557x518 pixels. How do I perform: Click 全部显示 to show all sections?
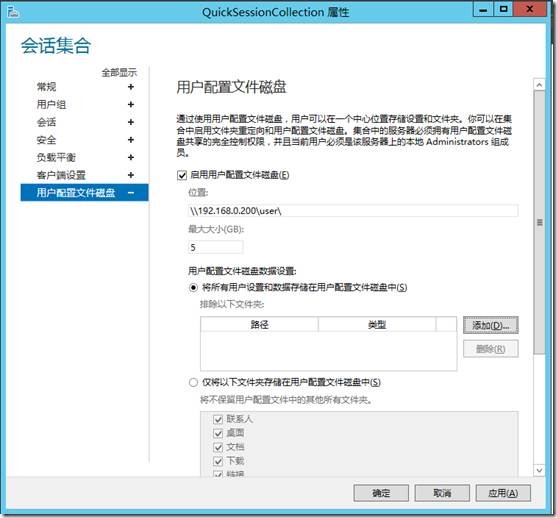[x=119, y=73]
